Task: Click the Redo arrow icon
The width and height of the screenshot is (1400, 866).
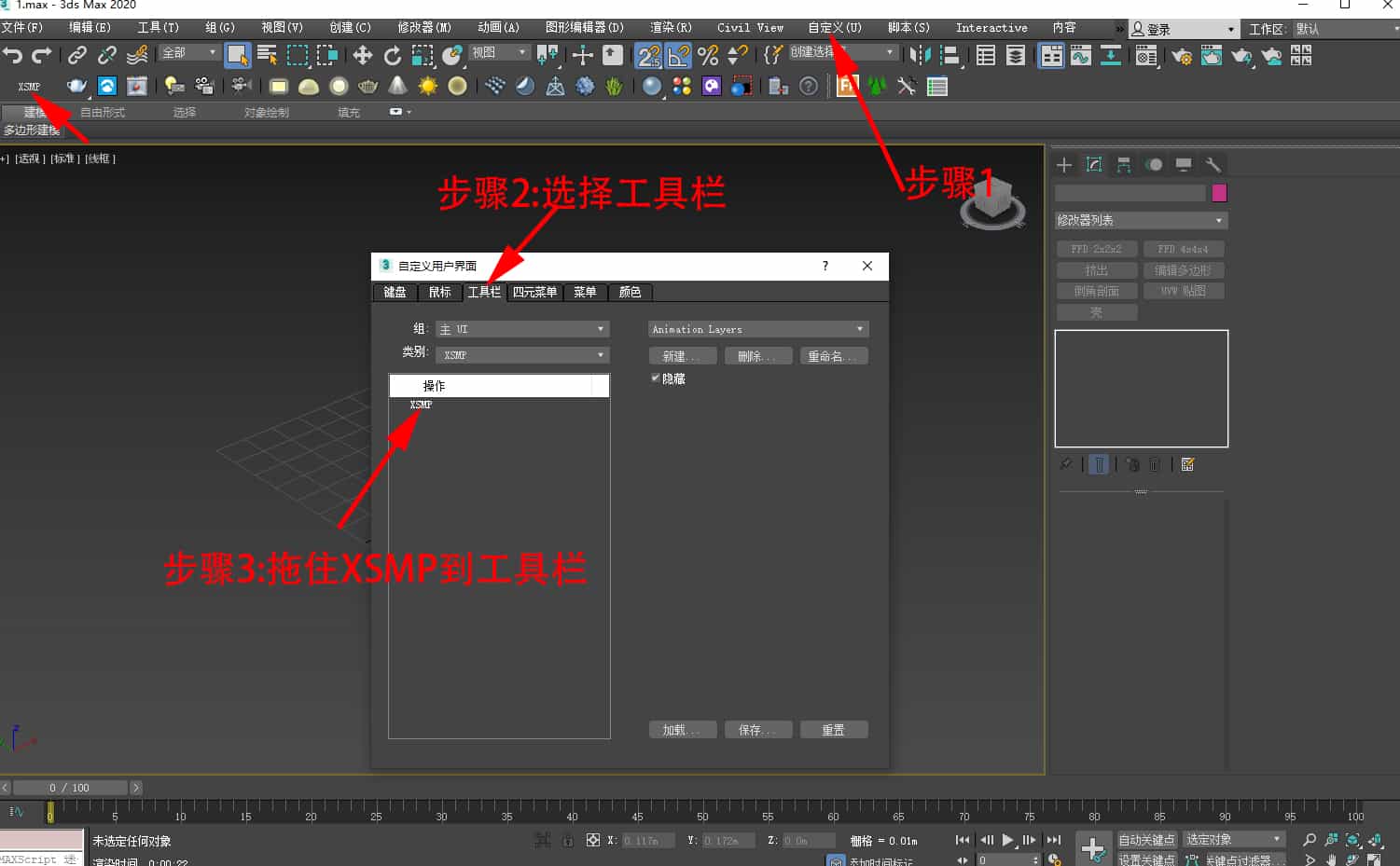Action: click(41, 56)
